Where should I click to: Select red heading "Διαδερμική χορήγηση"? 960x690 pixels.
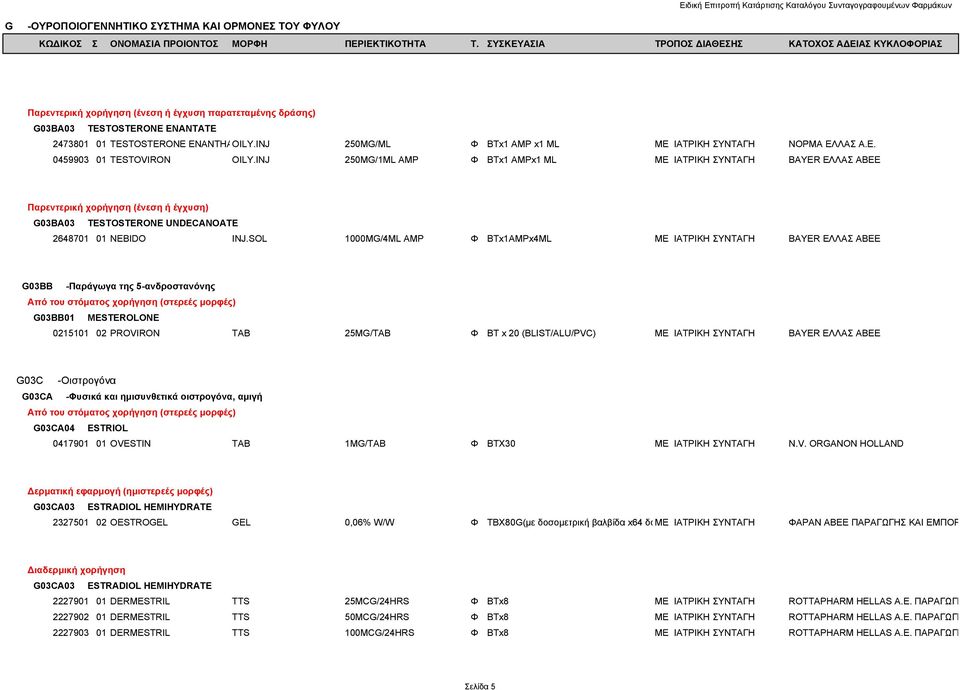(76, 571)
